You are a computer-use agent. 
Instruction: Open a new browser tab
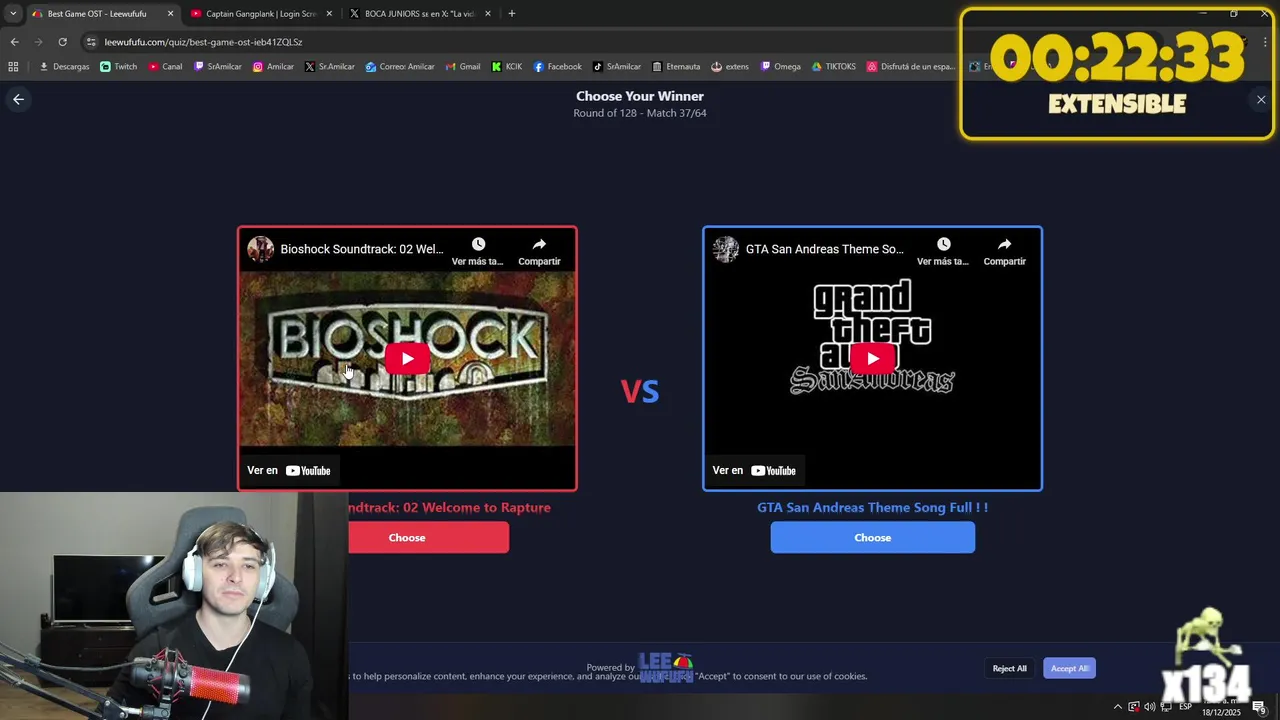click(x=512, y=14)
